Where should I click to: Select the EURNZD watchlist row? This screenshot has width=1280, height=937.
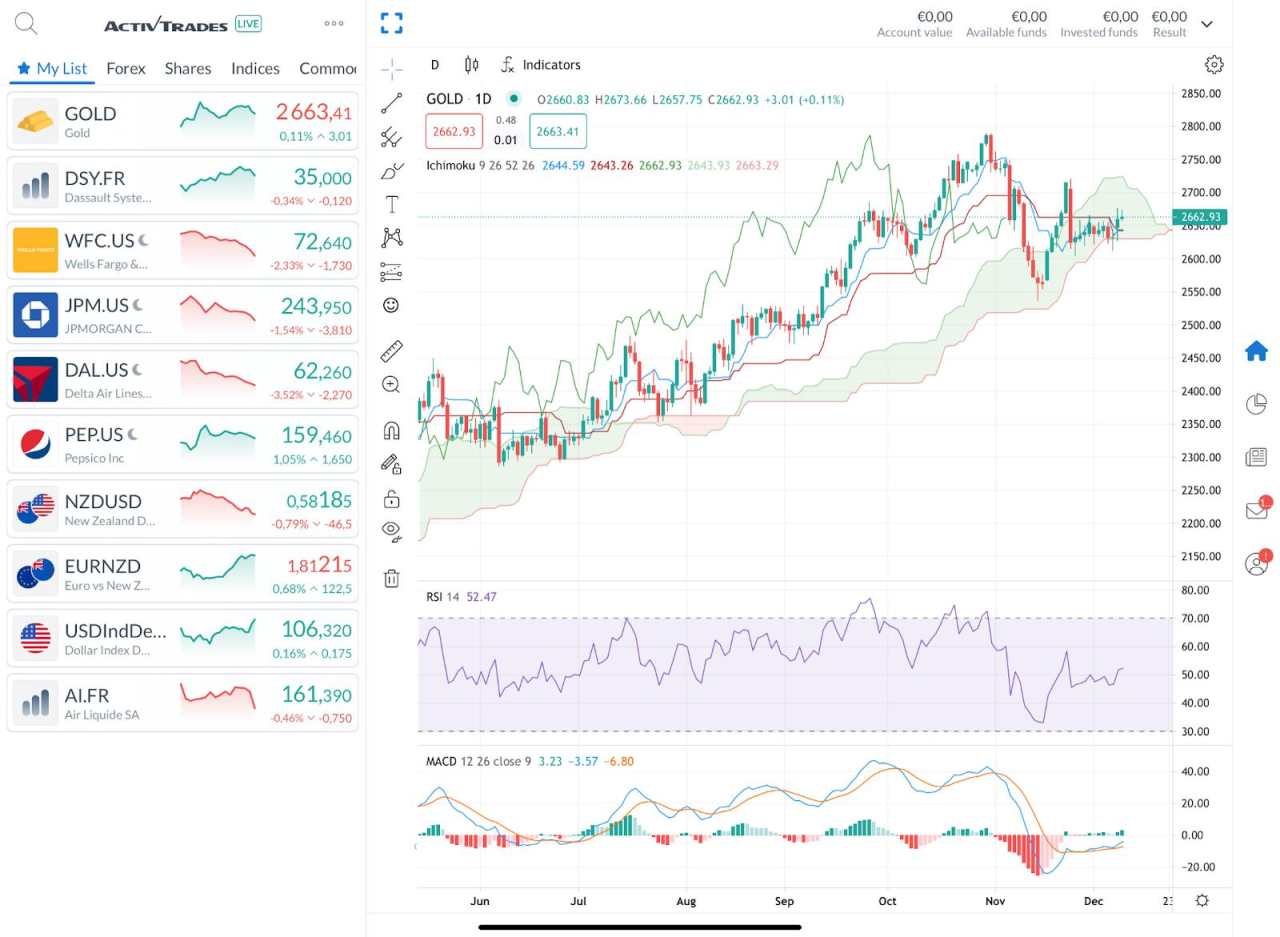tap(183, 575)
